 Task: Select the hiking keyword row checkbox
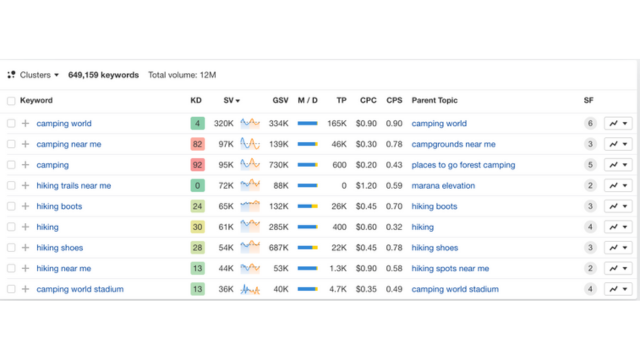[11, 227]
